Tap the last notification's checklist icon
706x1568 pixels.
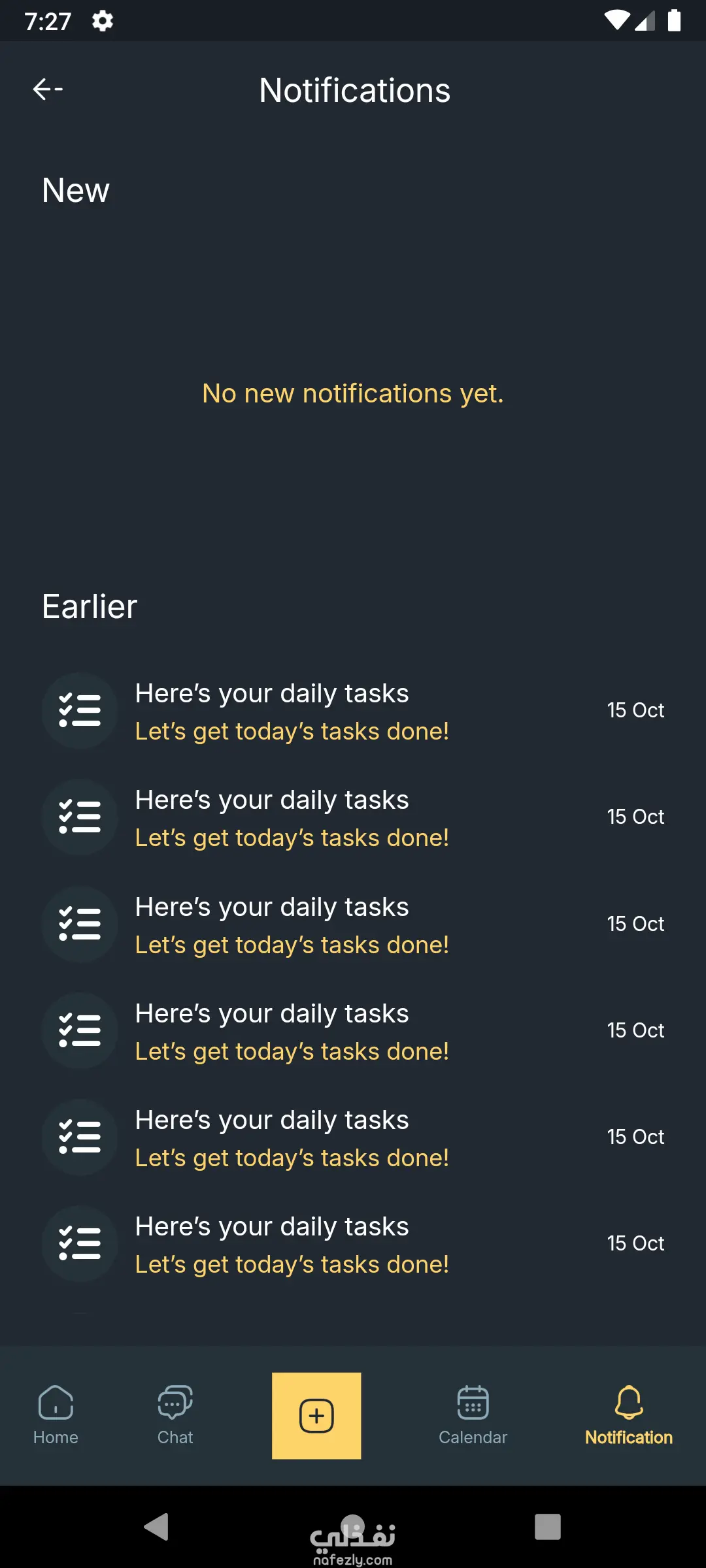(80, 1244)
